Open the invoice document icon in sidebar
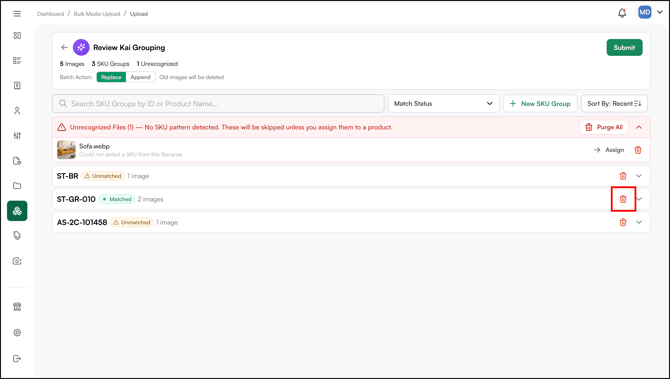Screen dimensions: 670x379 point(17,85)
